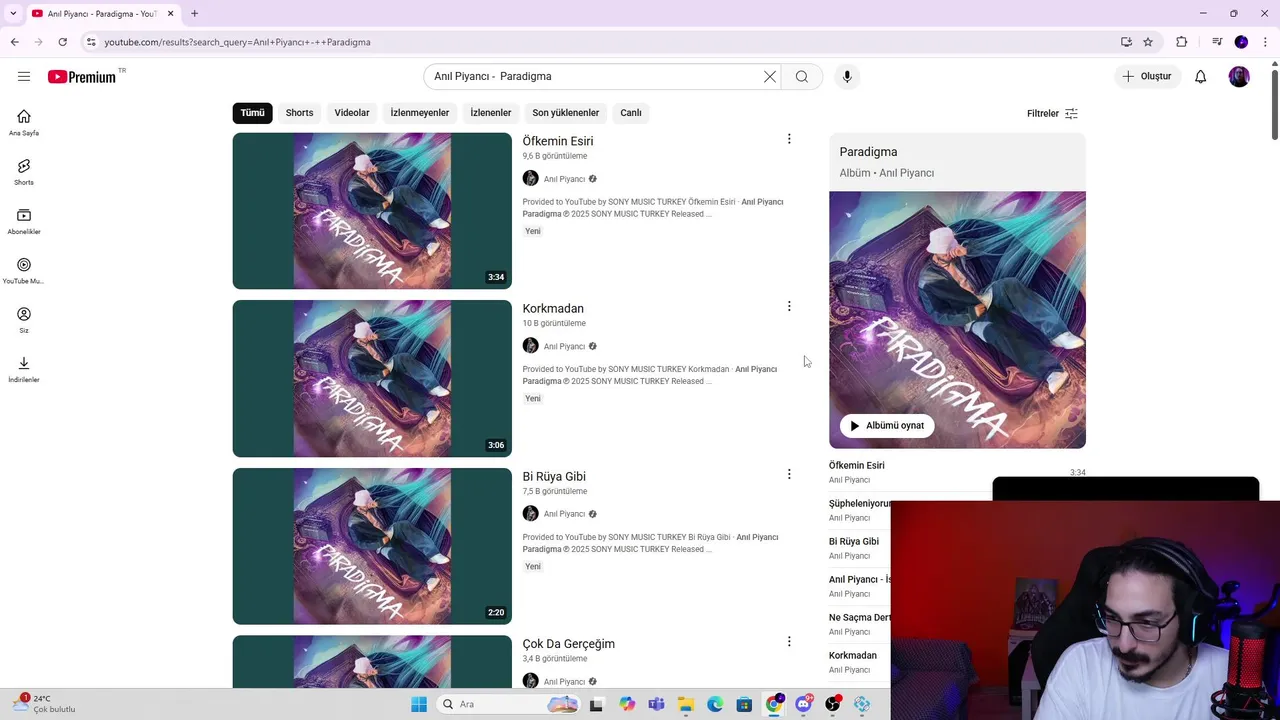View site information icon in address bar

tap(91, 42)
